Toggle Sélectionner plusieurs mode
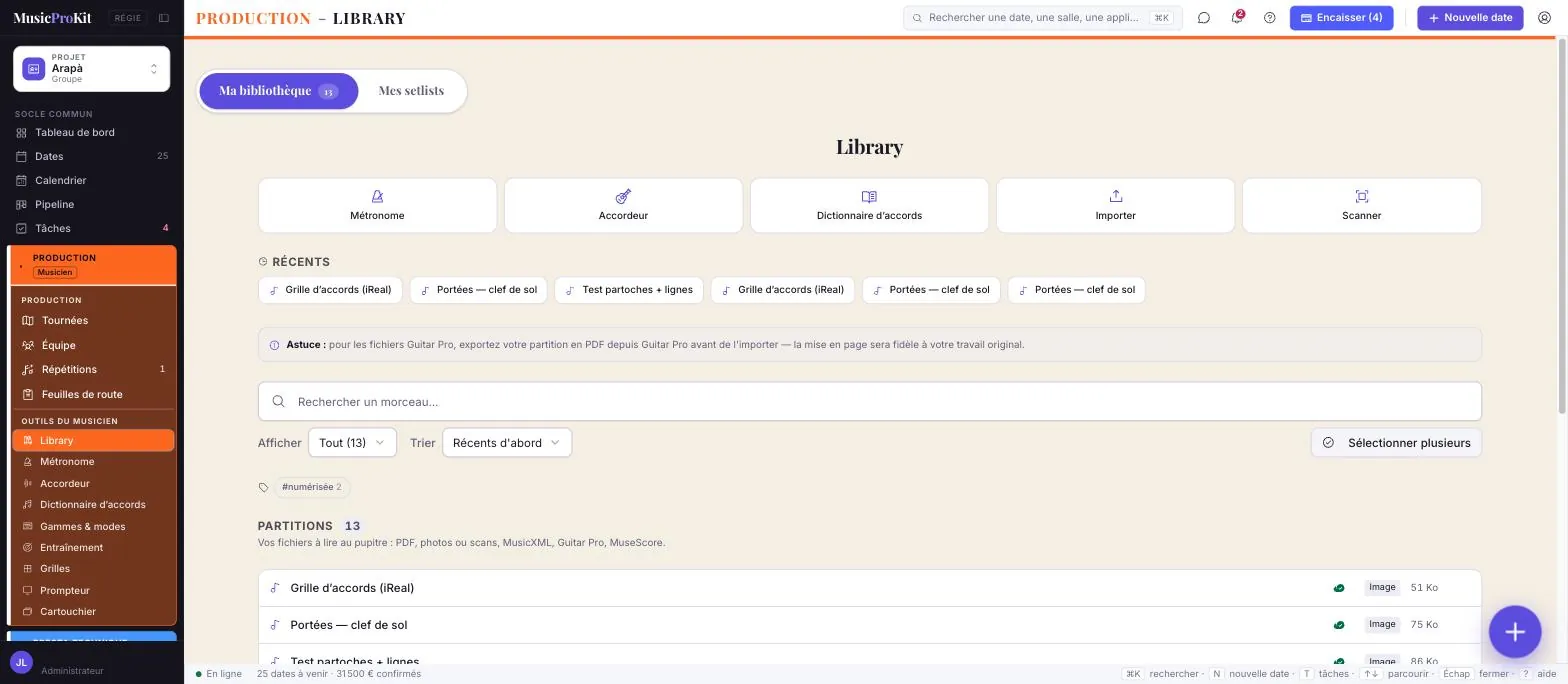1568x684 pixels. click(x=1396, y=443)
